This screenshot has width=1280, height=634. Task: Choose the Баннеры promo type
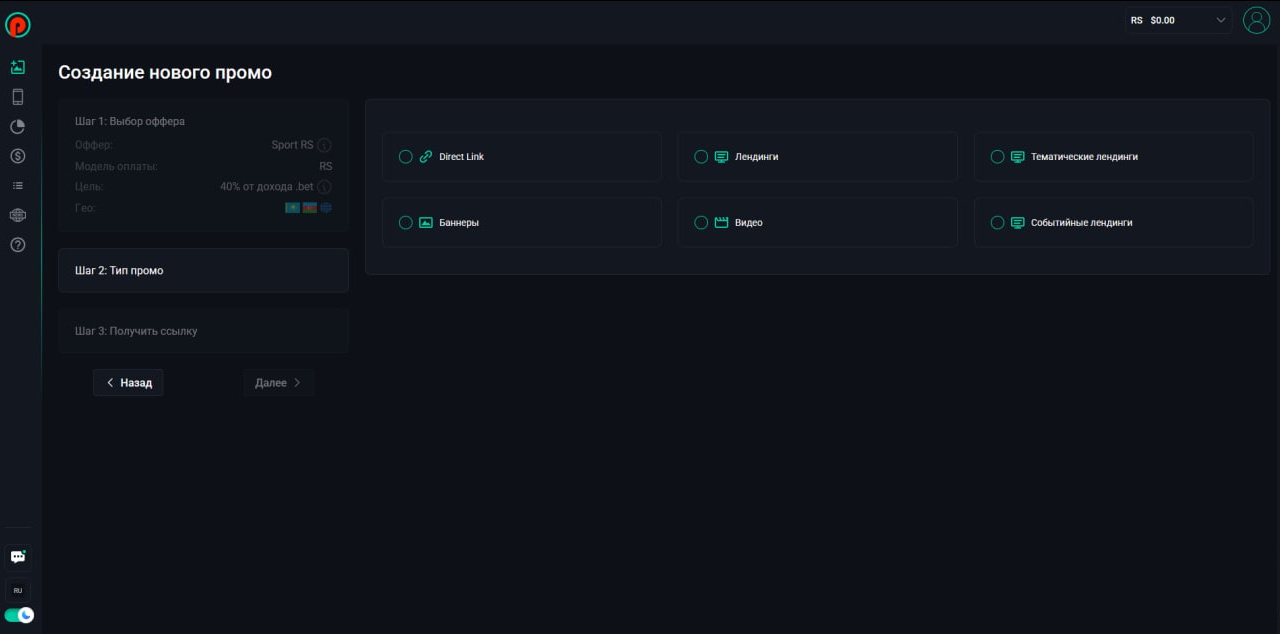click(x=406, y=223)
